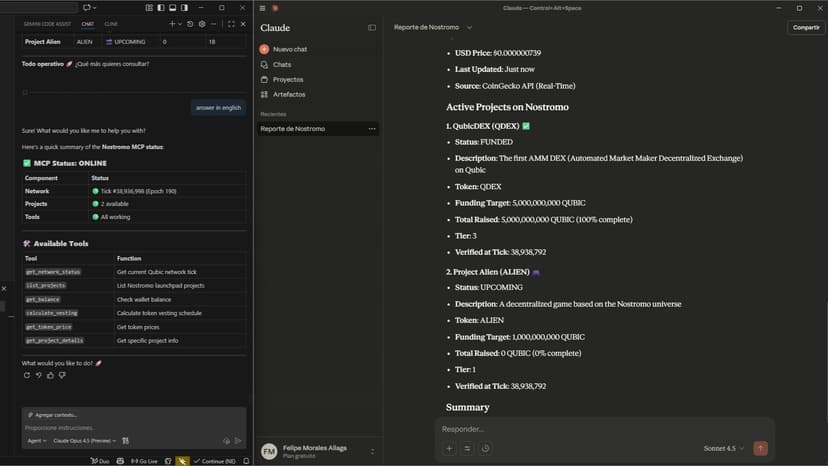Click the yellow highlighted status bar icon

[x=182, y=461]
